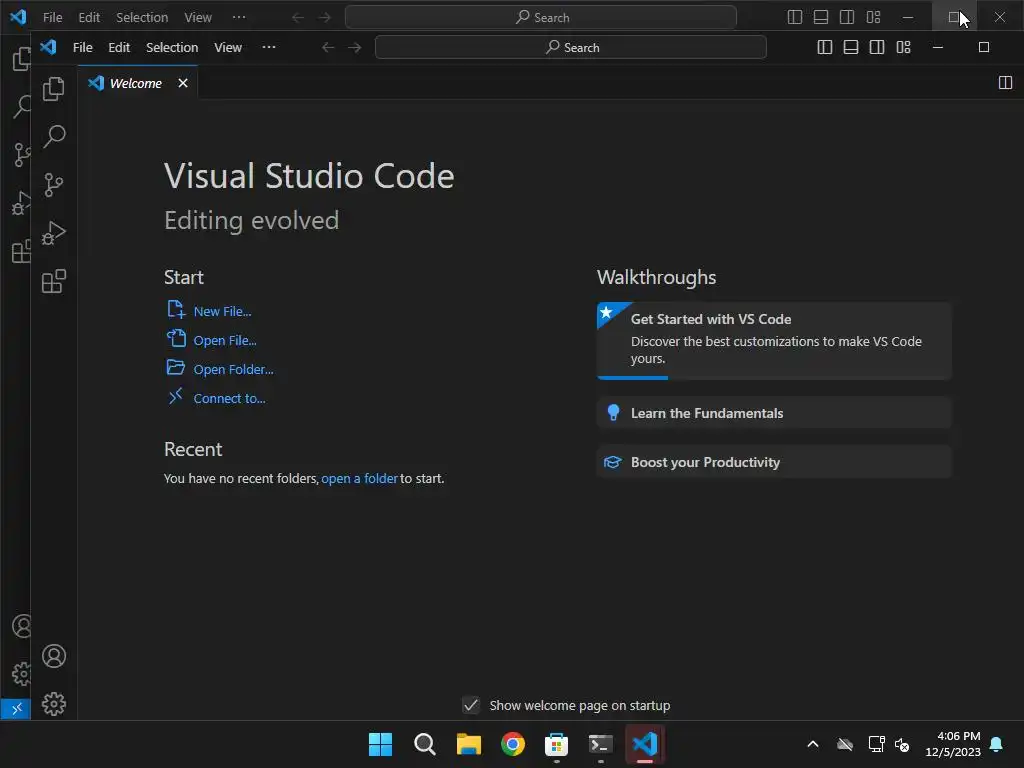Screen dimensions: 1024x768
Task: Open Selection menu in front window
Action: 172,47
